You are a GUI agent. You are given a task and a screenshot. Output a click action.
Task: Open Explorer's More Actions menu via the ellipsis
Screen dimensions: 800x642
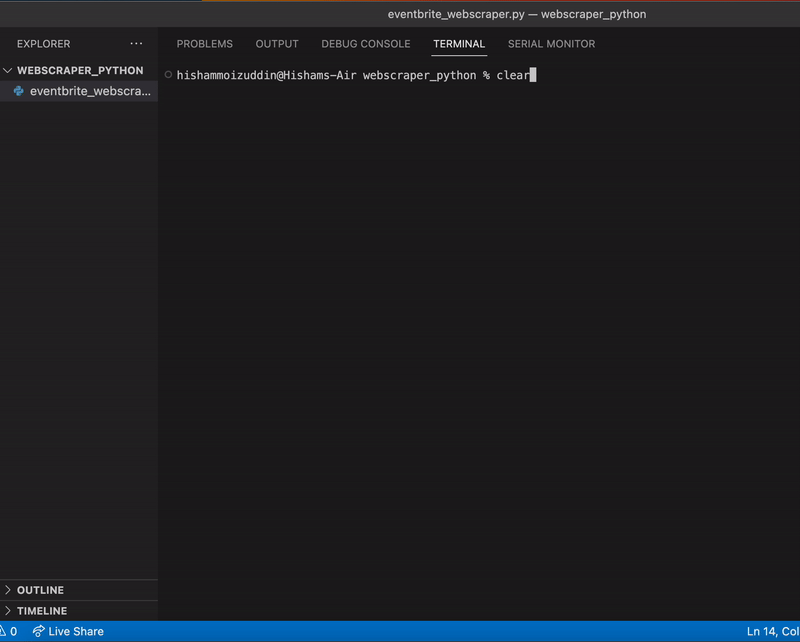pyautogui.click(x=136, y=44)
